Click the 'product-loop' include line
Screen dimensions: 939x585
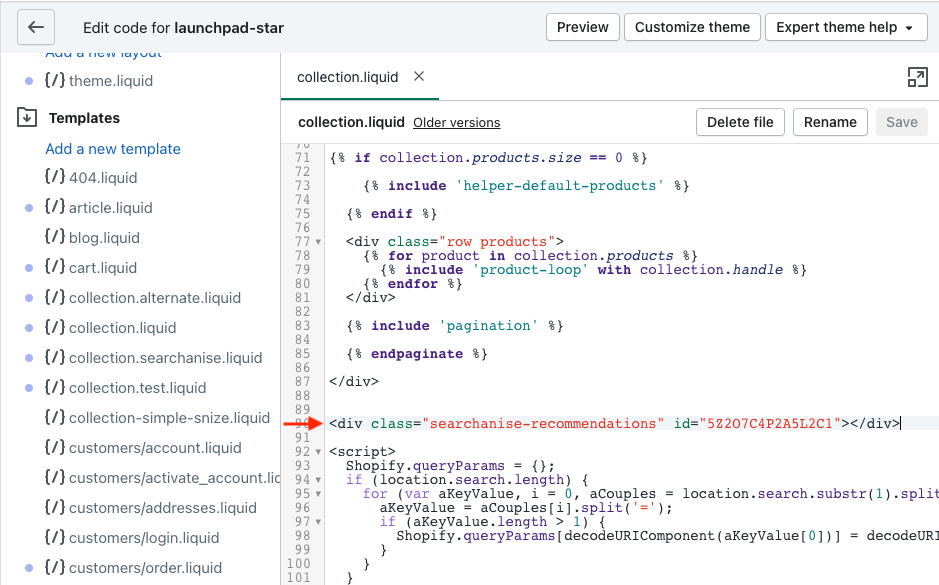(593, 269)
